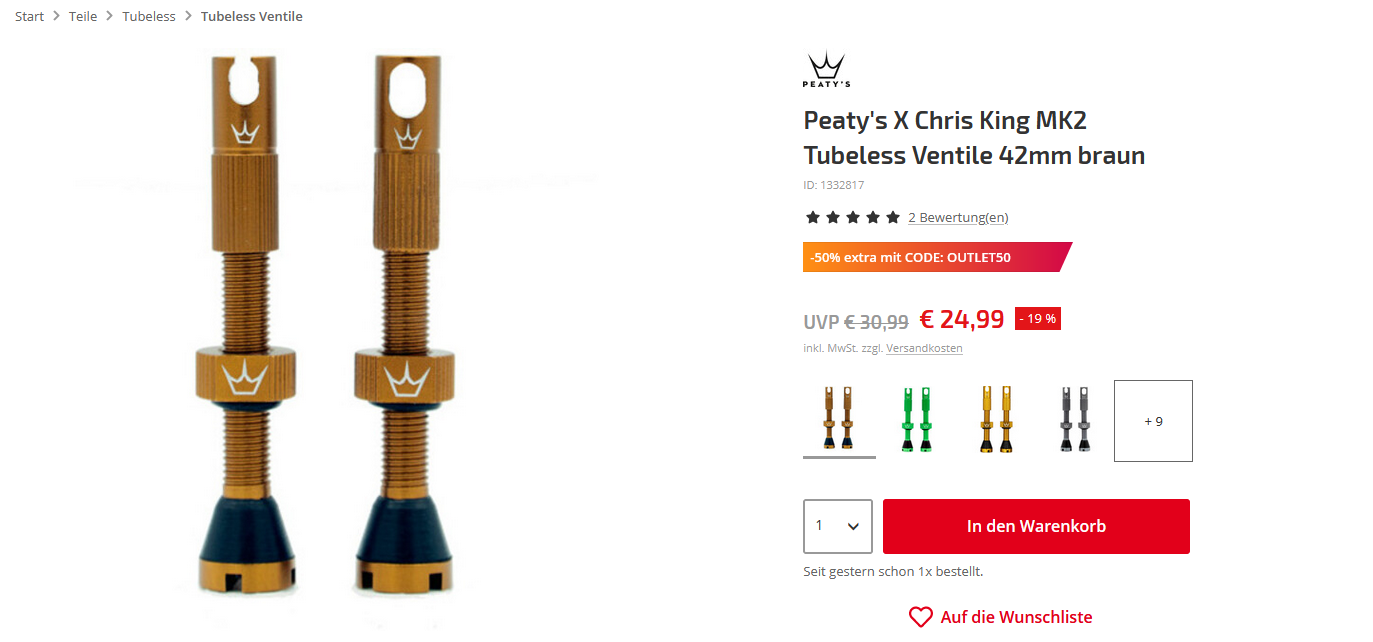Screen dimensions: 1373x642
Task: Choose the gold valve color variant
Action: coord(997,420)
